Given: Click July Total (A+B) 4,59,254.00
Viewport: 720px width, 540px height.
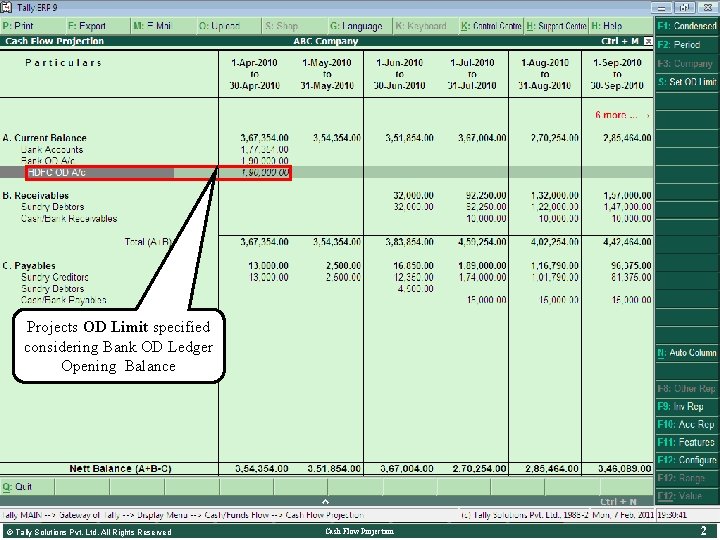Looking at the screenshot, I should point(482,242).
